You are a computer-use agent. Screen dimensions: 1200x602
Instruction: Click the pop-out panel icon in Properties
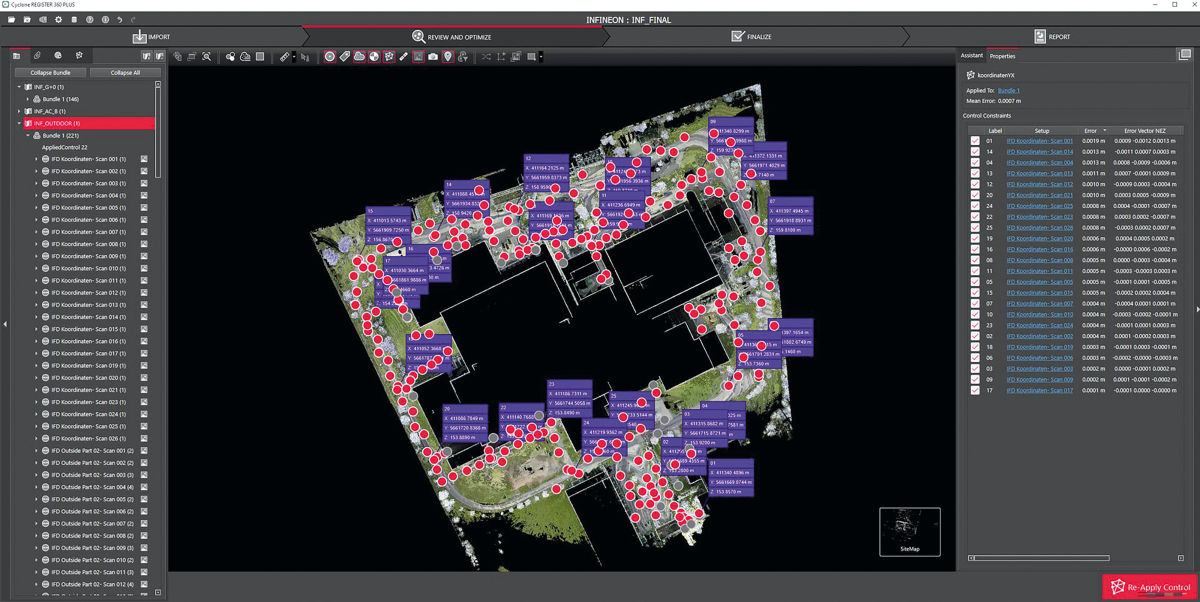click(x=1184, y=55)
